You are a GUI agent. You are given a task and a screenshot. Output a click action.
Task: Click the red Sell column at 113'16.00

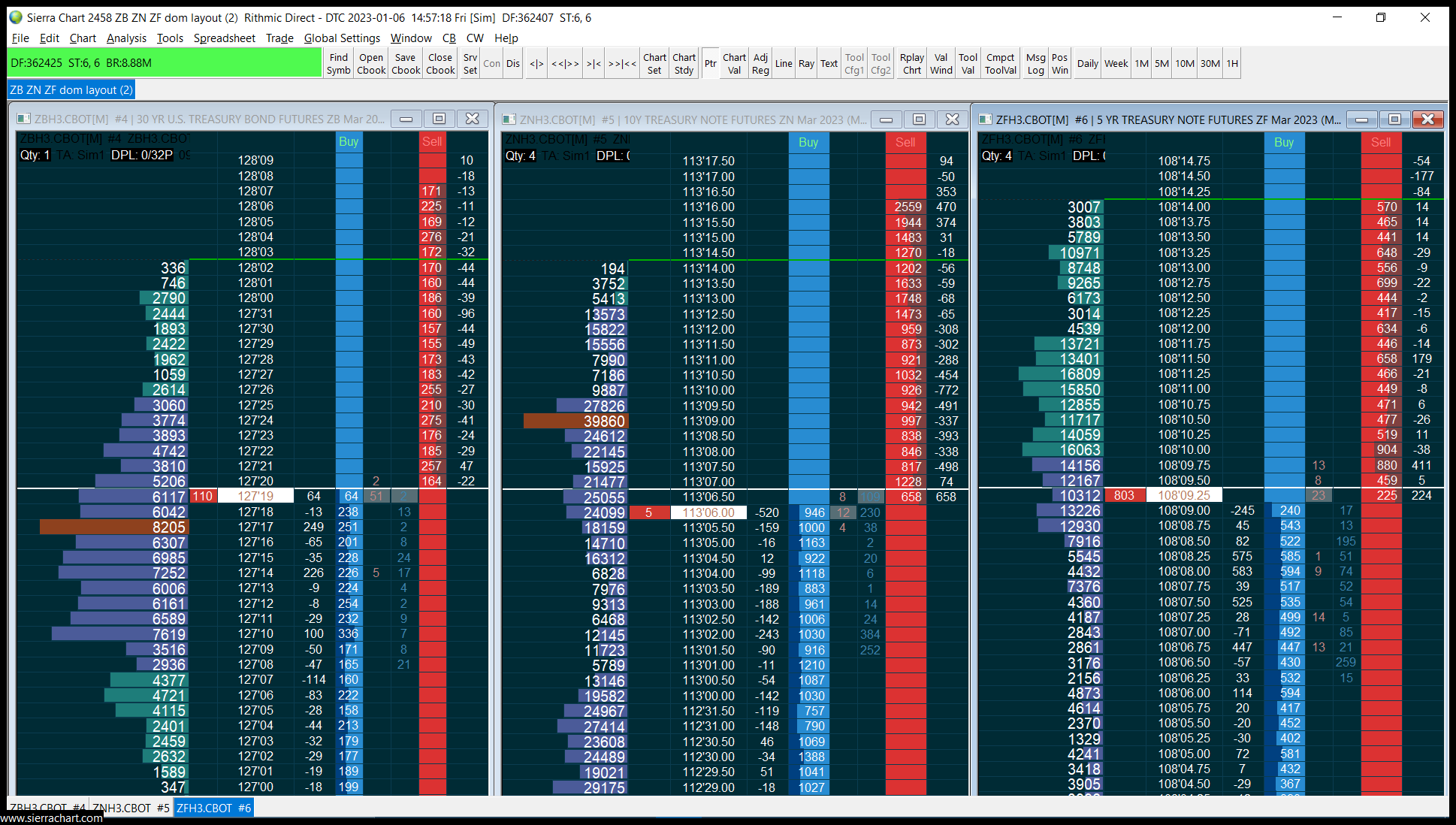tap(906, 207)
